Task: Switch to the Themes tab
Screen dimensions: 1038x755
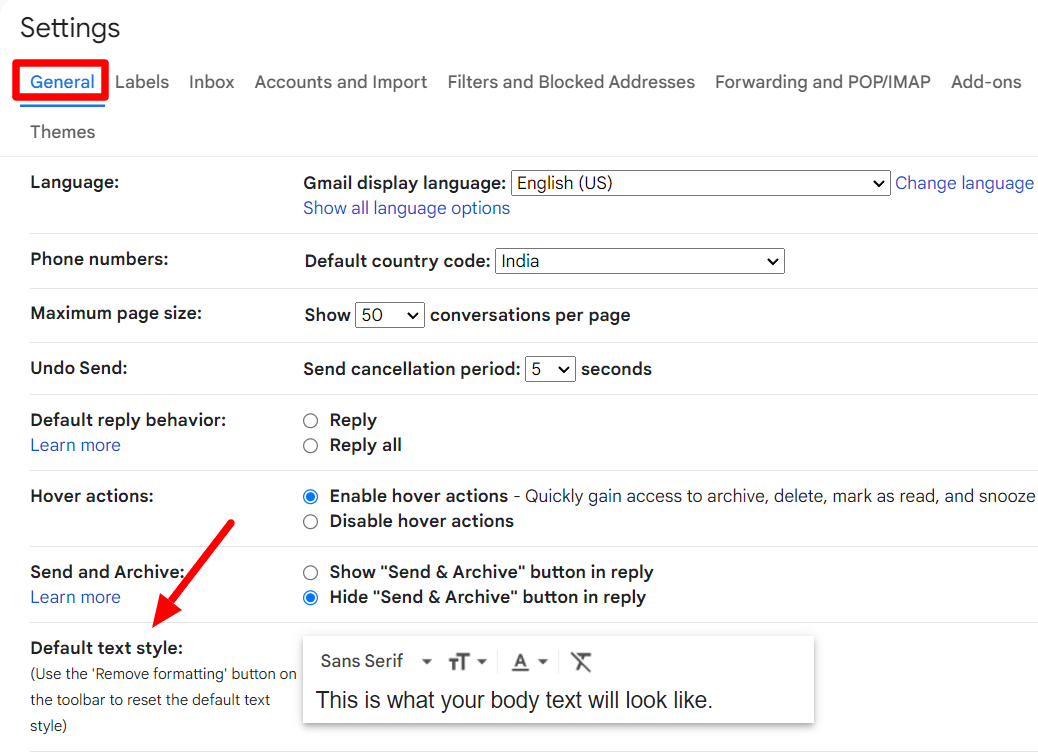Action: click(63, 132)
